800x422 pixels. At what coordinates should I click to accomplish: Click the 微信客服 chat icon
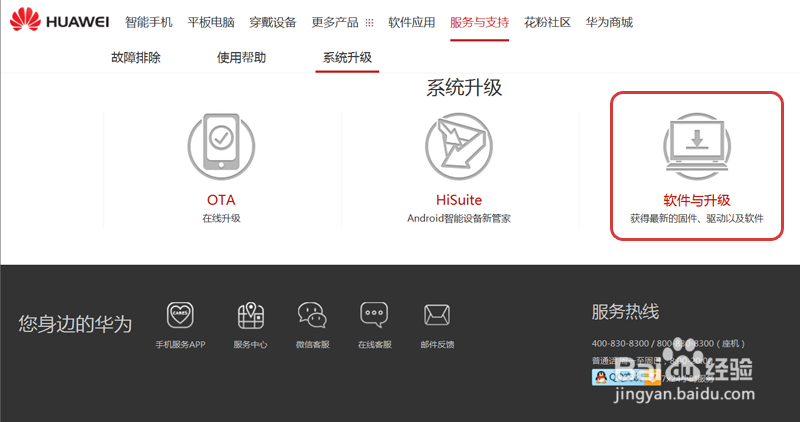click(x=312, y=315)
